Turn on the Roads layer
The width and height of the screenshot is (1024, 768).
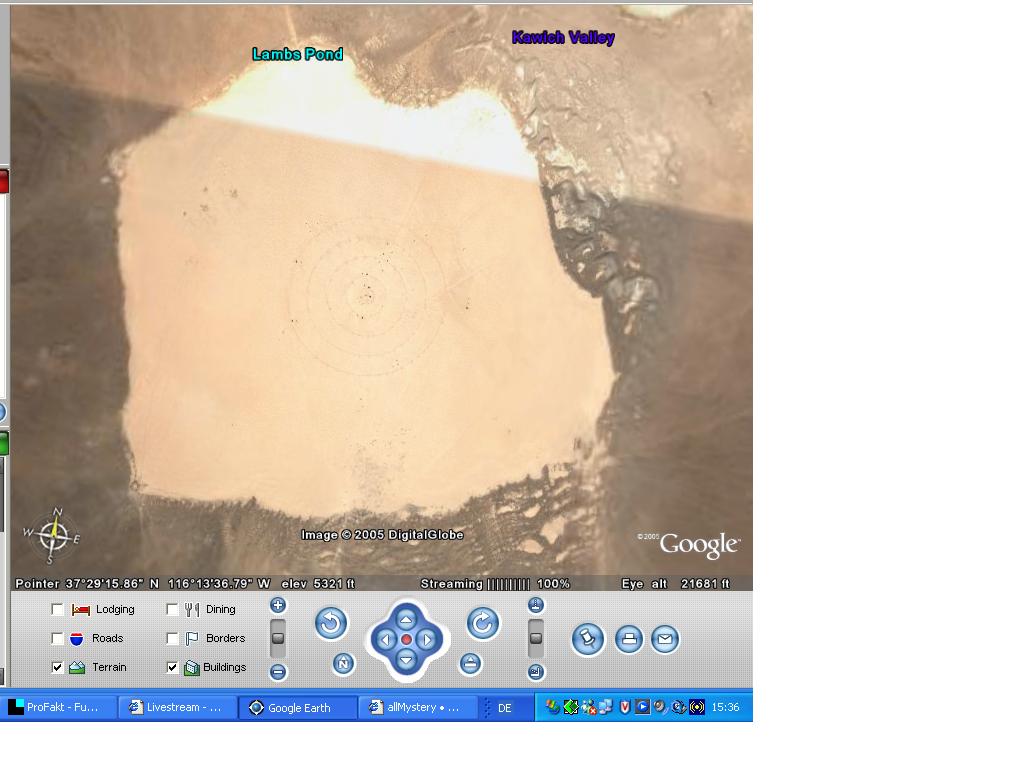[x=58, y=638]
